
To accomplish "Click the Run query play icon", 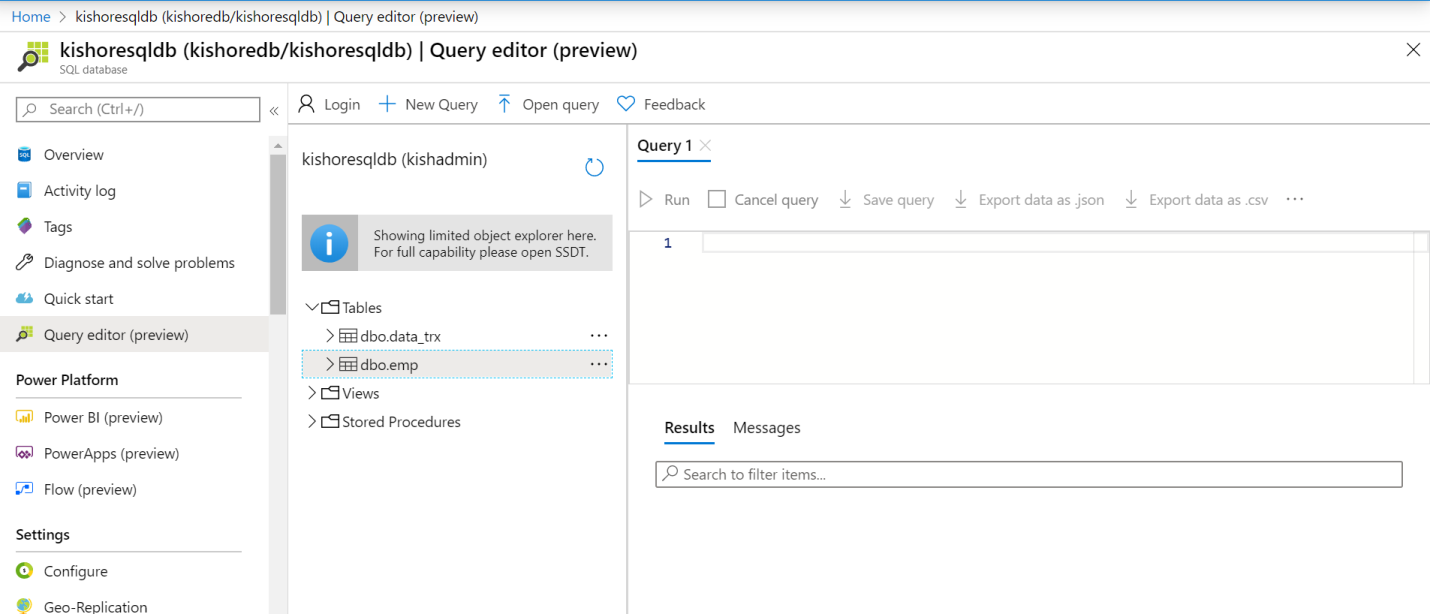I will point(647,200).
